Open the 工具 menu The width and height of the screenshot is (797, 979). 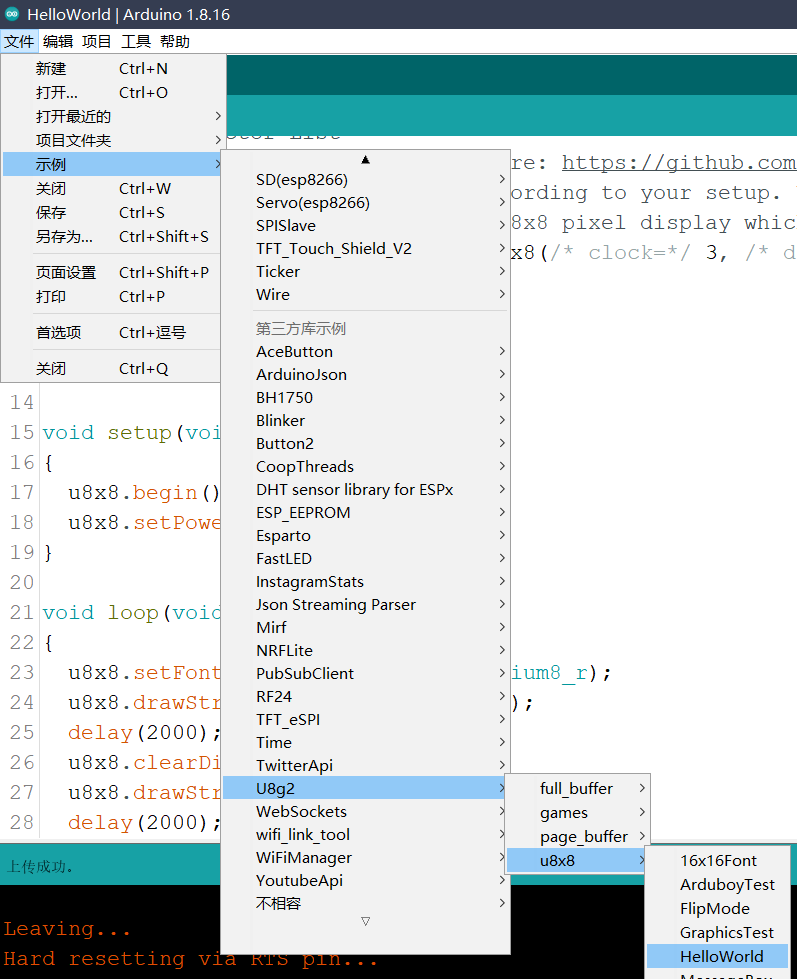tap(135, 42)
